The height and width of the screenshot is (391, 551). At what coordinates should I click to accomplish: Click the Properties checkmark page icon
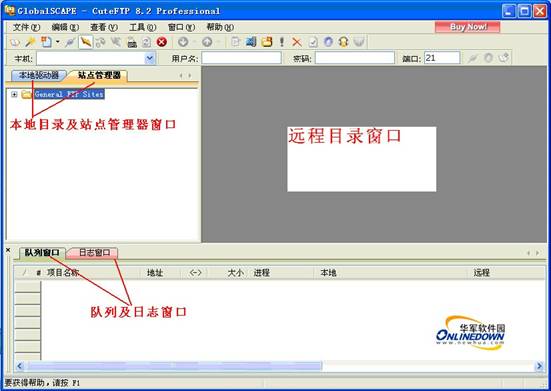[x=313, y=43]
